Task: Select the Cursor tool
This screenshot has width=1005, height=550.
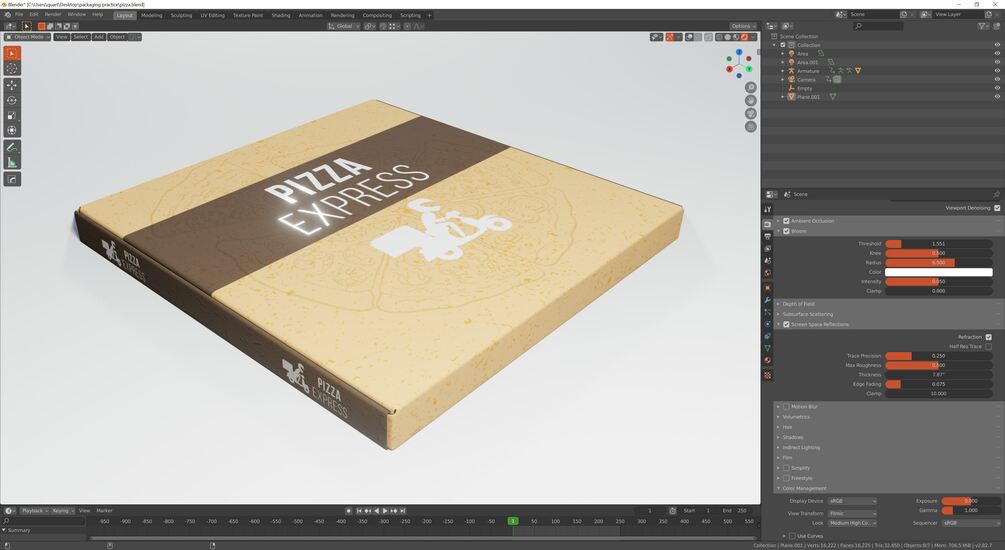Action: (12, 68)
